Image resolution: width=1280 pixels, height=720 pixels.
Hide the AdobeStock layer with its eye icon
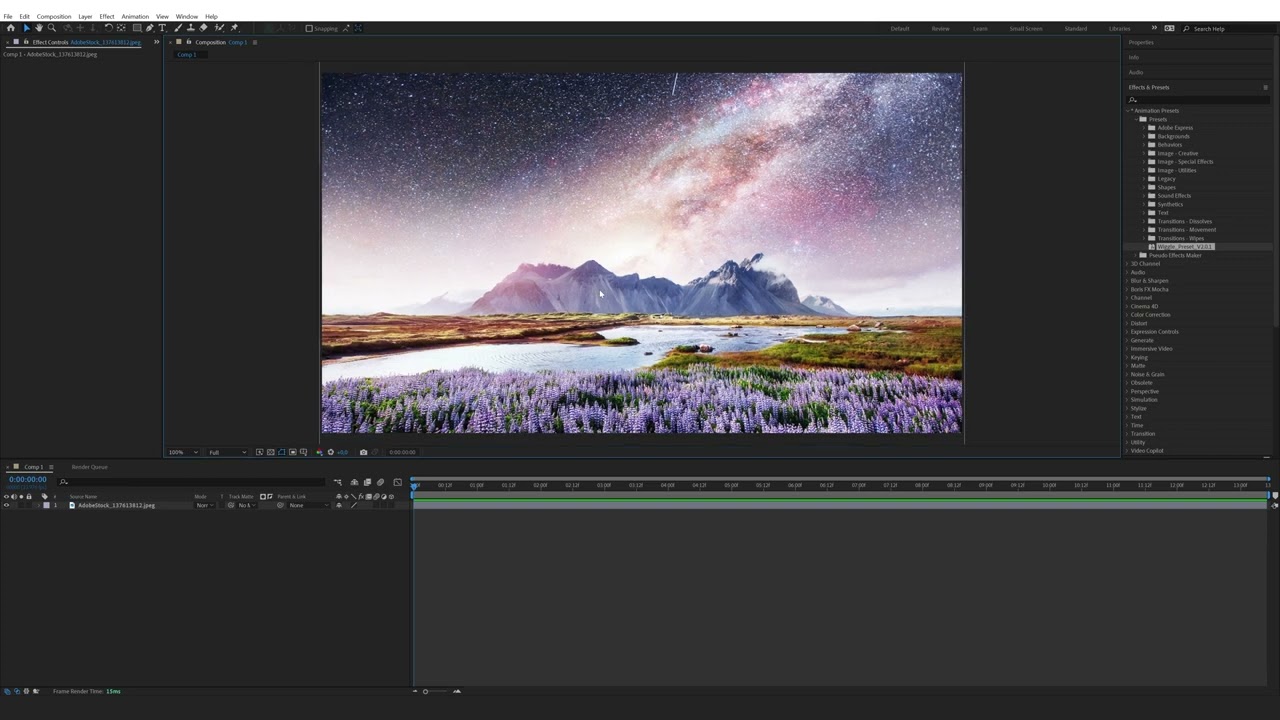pyautogui.click(x=6, y=505)
